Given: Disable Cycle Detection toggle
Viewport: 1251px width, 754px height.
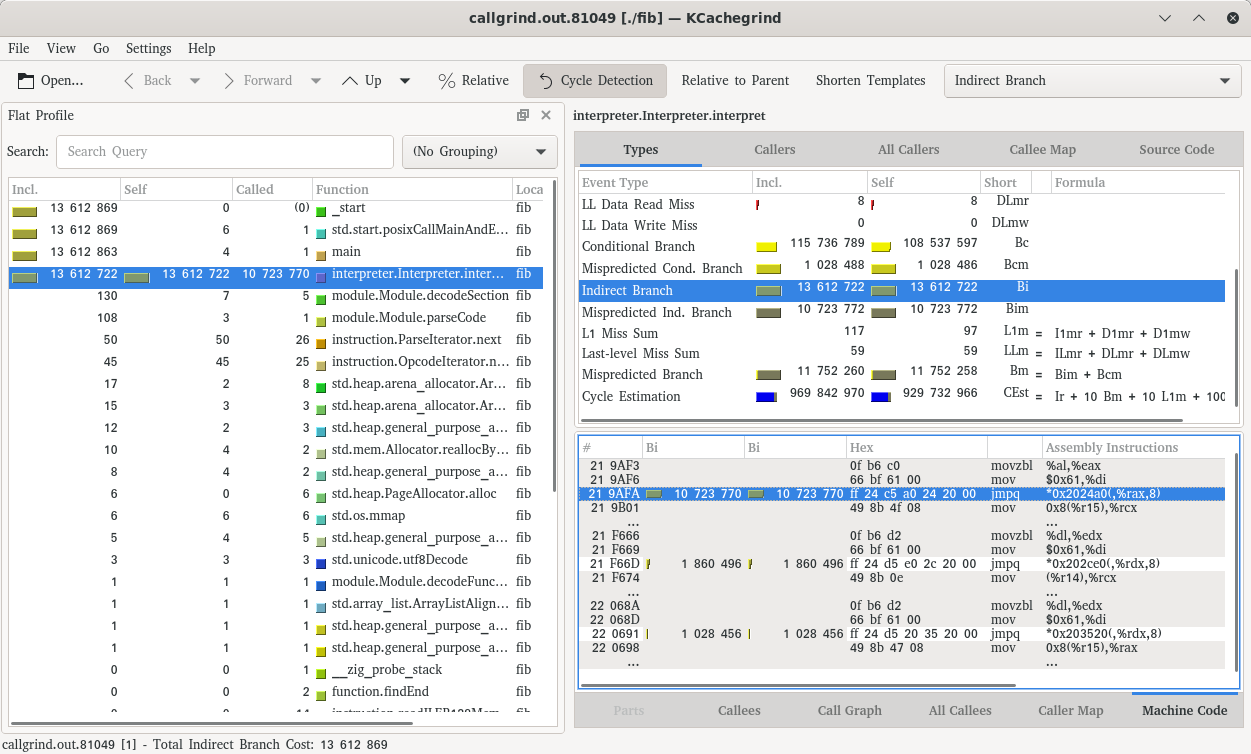Looking at the screenshot, I should [x=595, y=81].
